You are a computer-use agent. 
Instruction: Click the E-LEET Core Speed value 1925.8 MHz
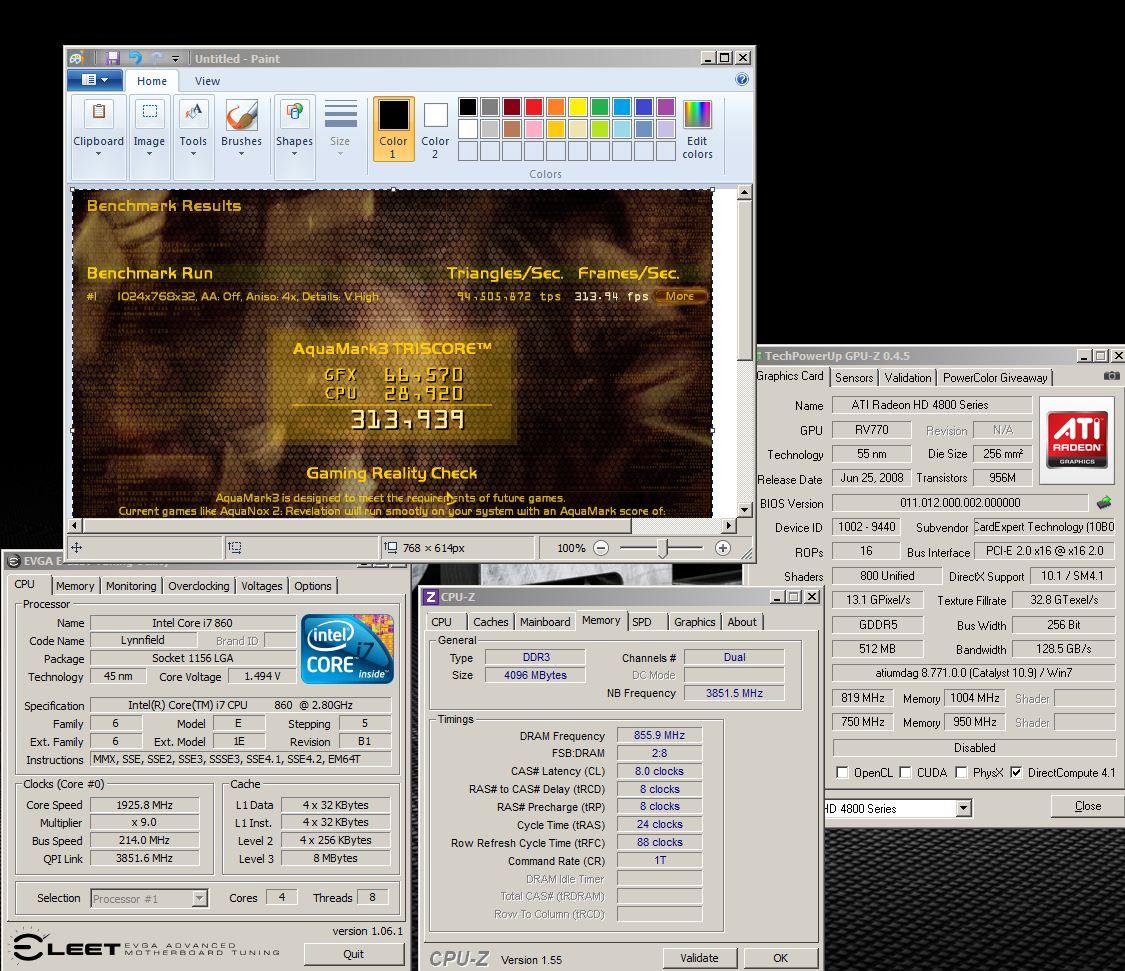145,805
